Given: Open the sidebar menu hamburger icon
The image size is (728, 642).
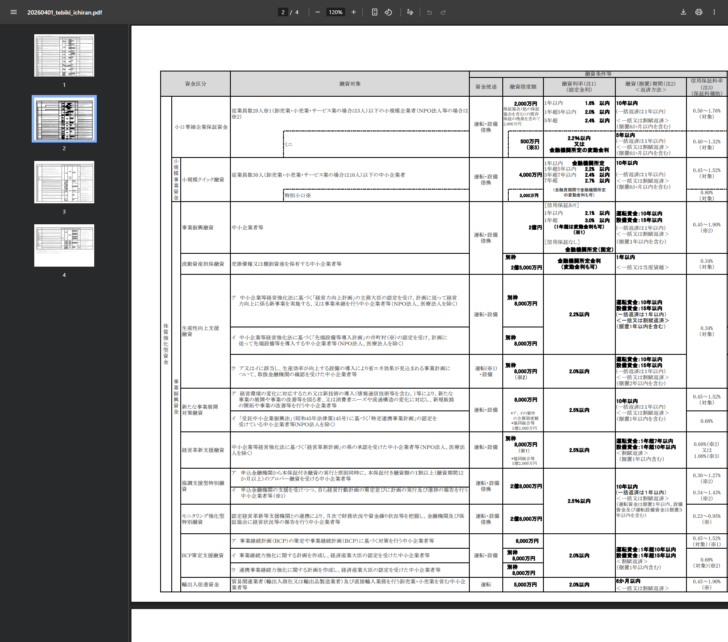Looking at the screenshot, I should click(x=13, y=12).
